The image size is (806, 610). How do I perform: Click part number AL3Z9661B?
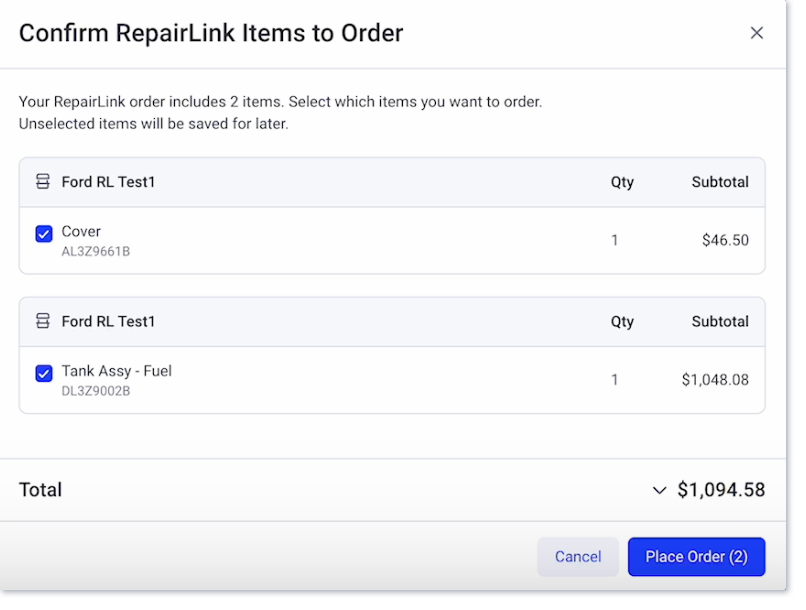97,250
